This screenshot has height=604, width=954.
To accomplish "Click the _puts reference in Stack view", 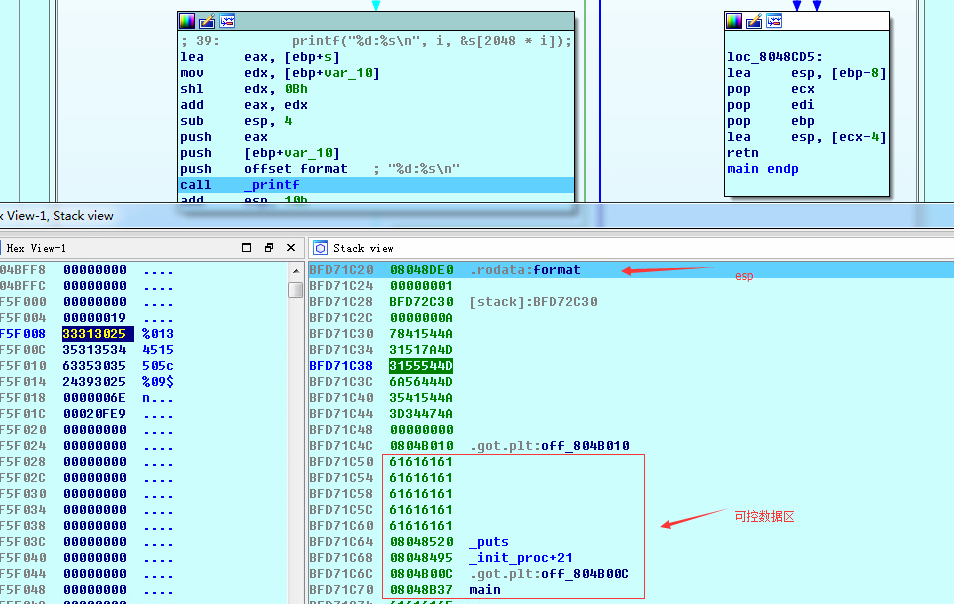I will pos(489,542).
